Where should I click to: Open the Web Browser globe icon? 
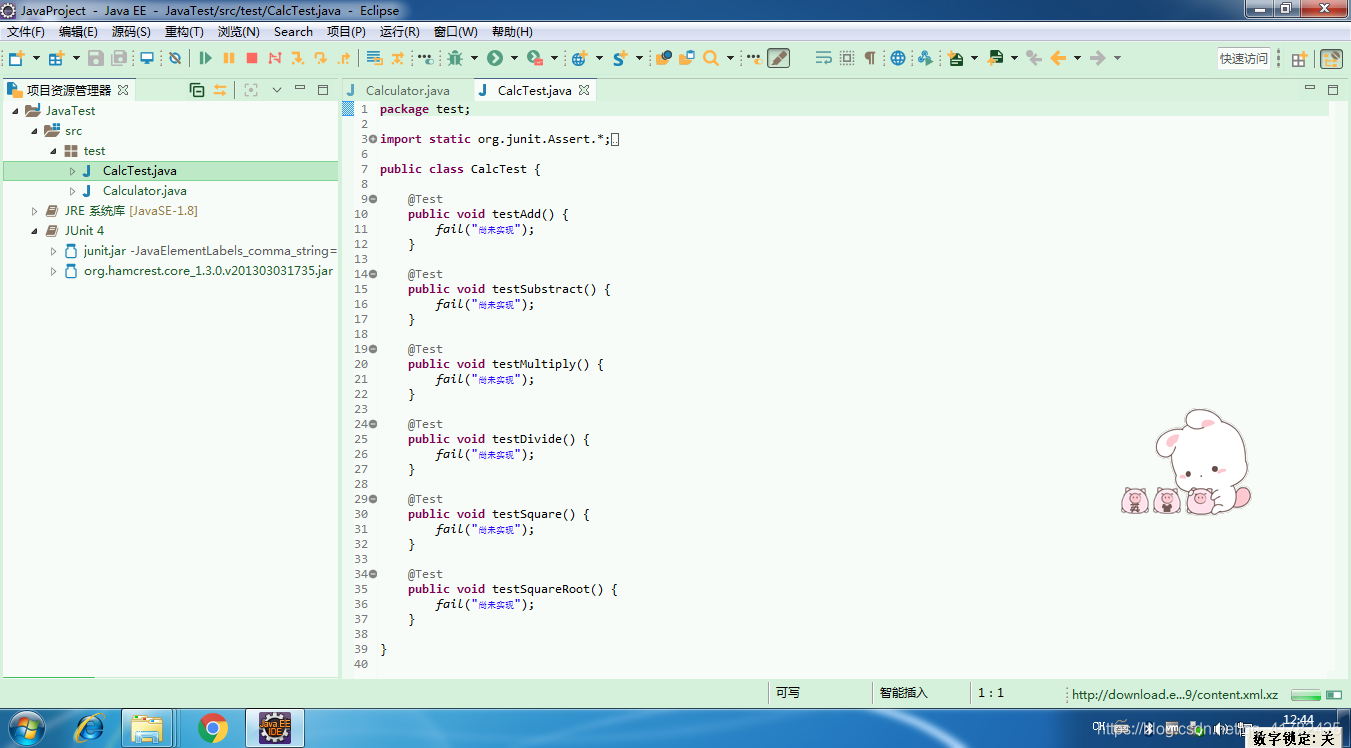(x=898, y=58)
